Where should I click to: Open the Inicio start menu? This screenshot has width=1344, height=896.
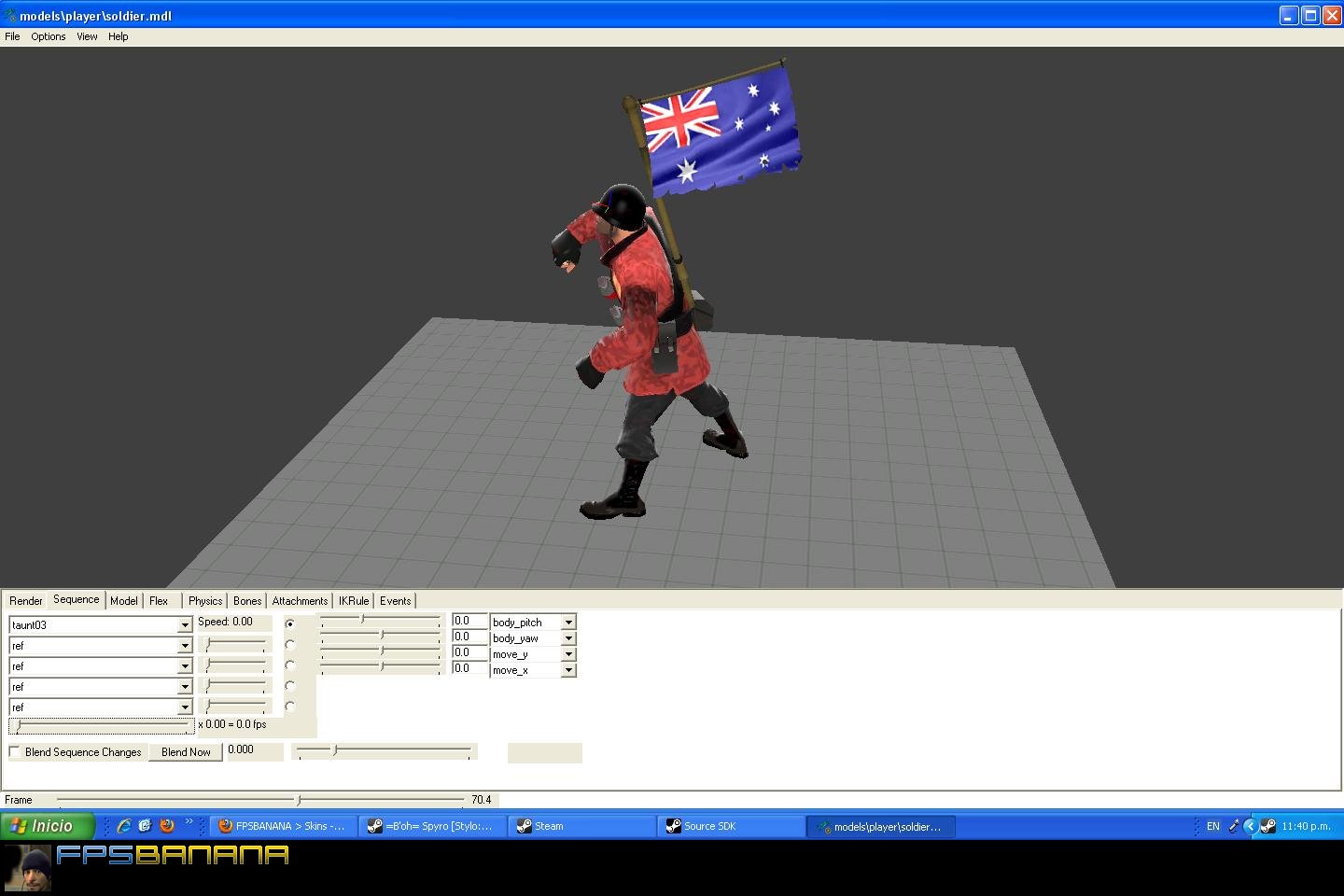point(45,825)
